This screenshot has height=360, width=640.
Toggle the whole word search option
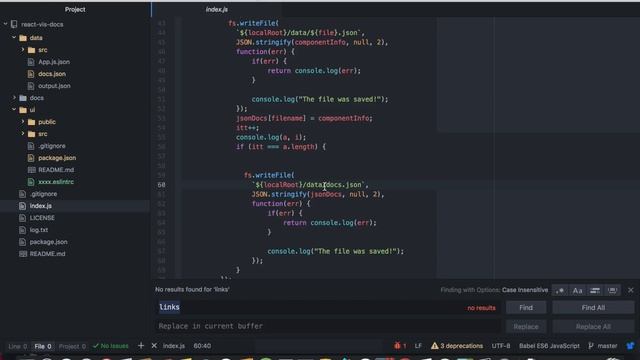612,290
